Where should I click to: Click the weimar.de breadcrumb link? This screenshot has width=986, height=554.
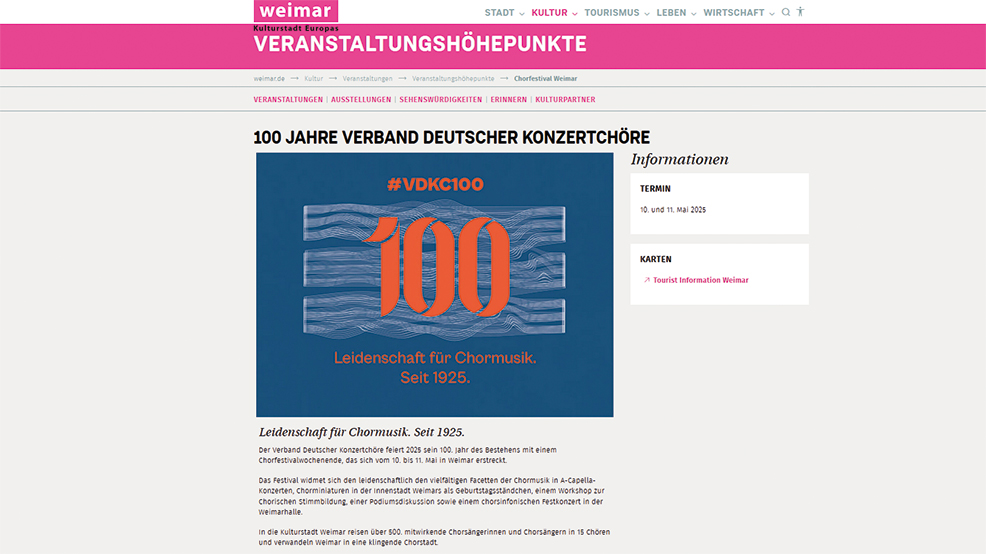[x=269, y=79]
